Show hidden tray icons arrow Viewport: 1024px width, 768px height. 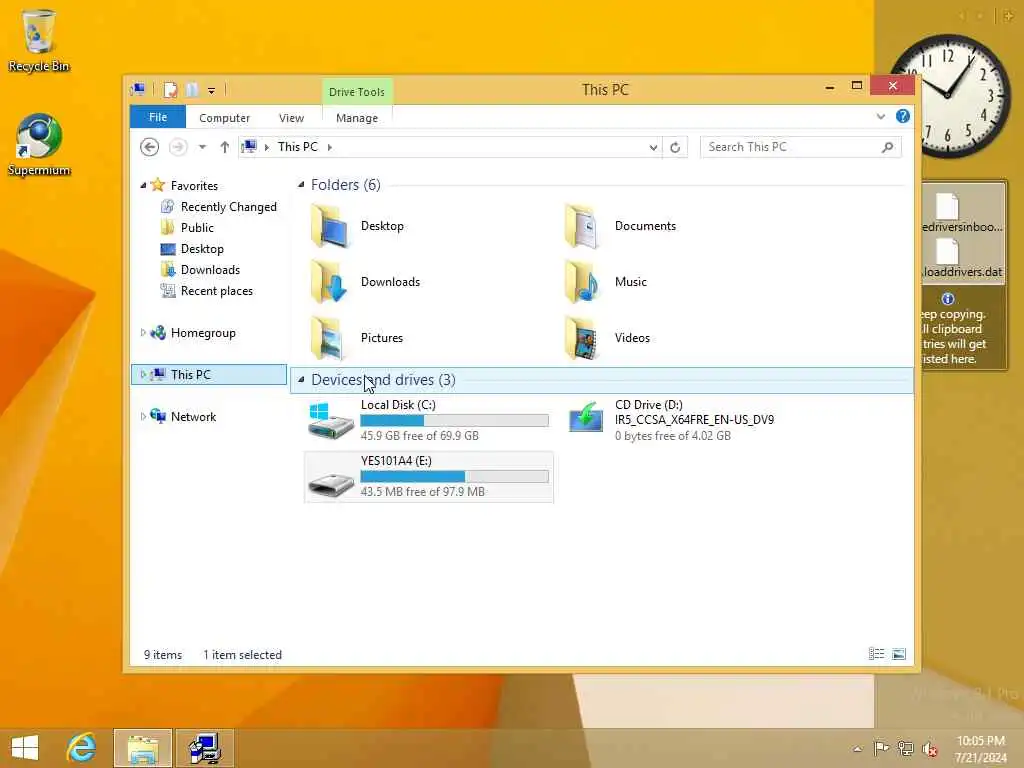tap(857, 749)
